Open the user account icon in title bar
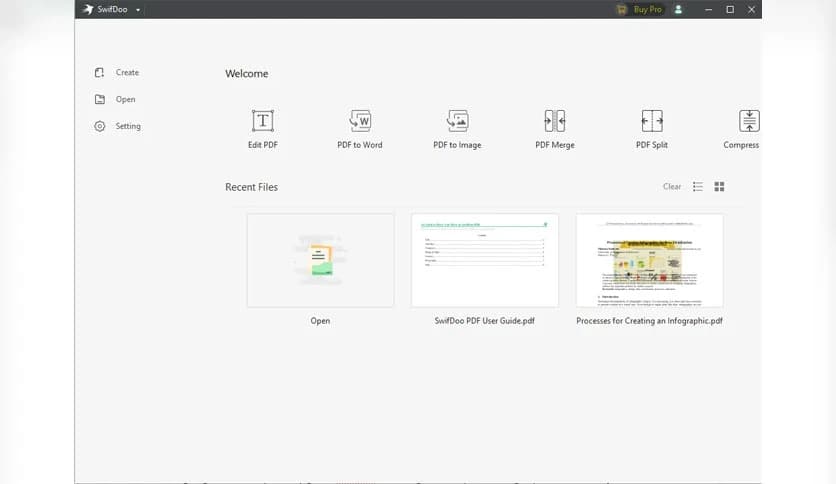Viewport: 836px width, 484px height. pos(679,10)
